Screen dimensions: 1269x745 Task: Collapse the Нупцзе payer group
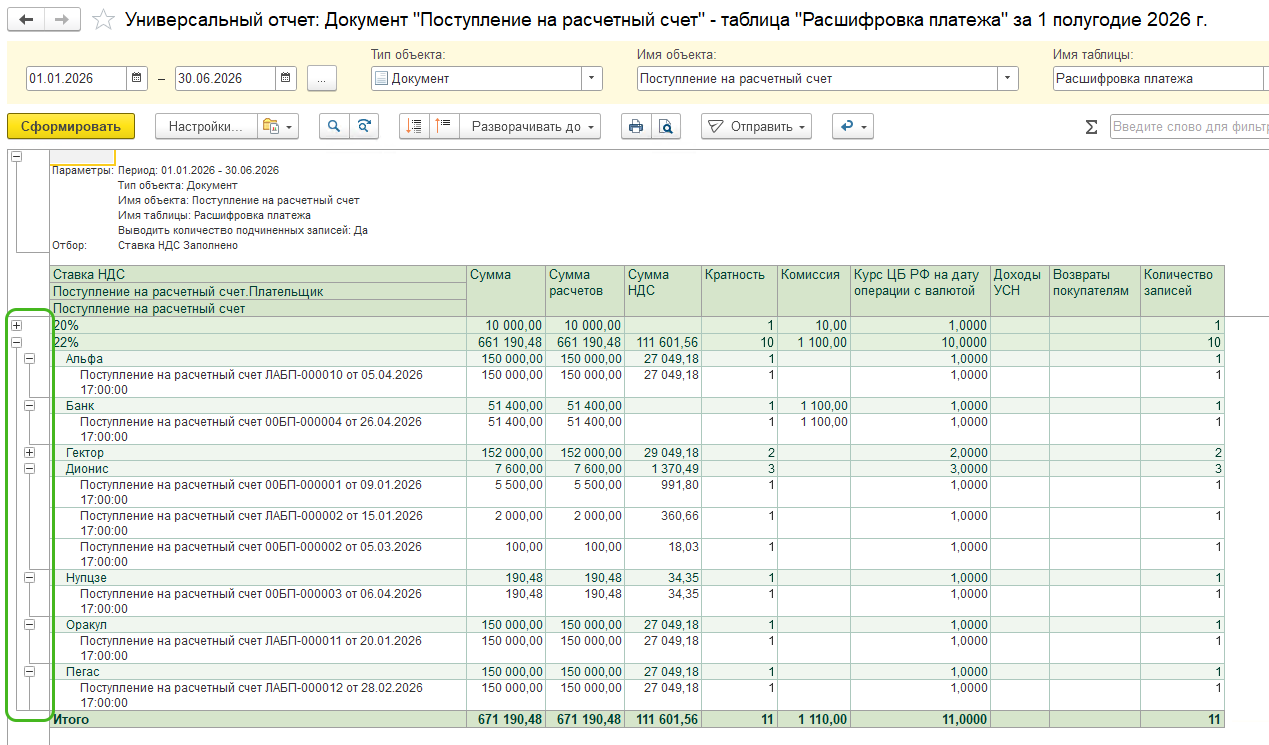click(x=30, y=577)
